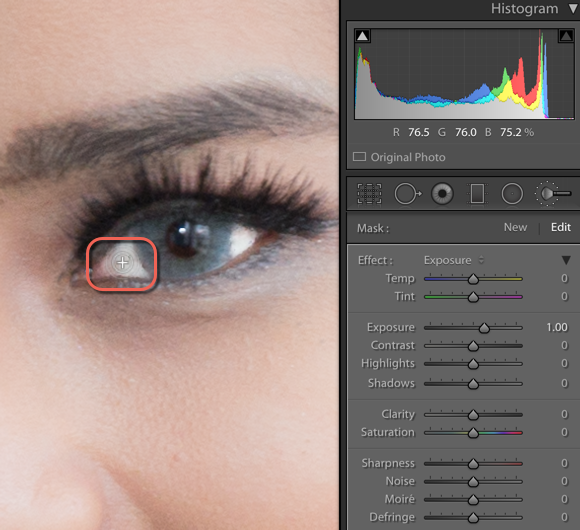580x530 pixels.
Task: Click the Saturation value field
Action: [x=564, y=432]
